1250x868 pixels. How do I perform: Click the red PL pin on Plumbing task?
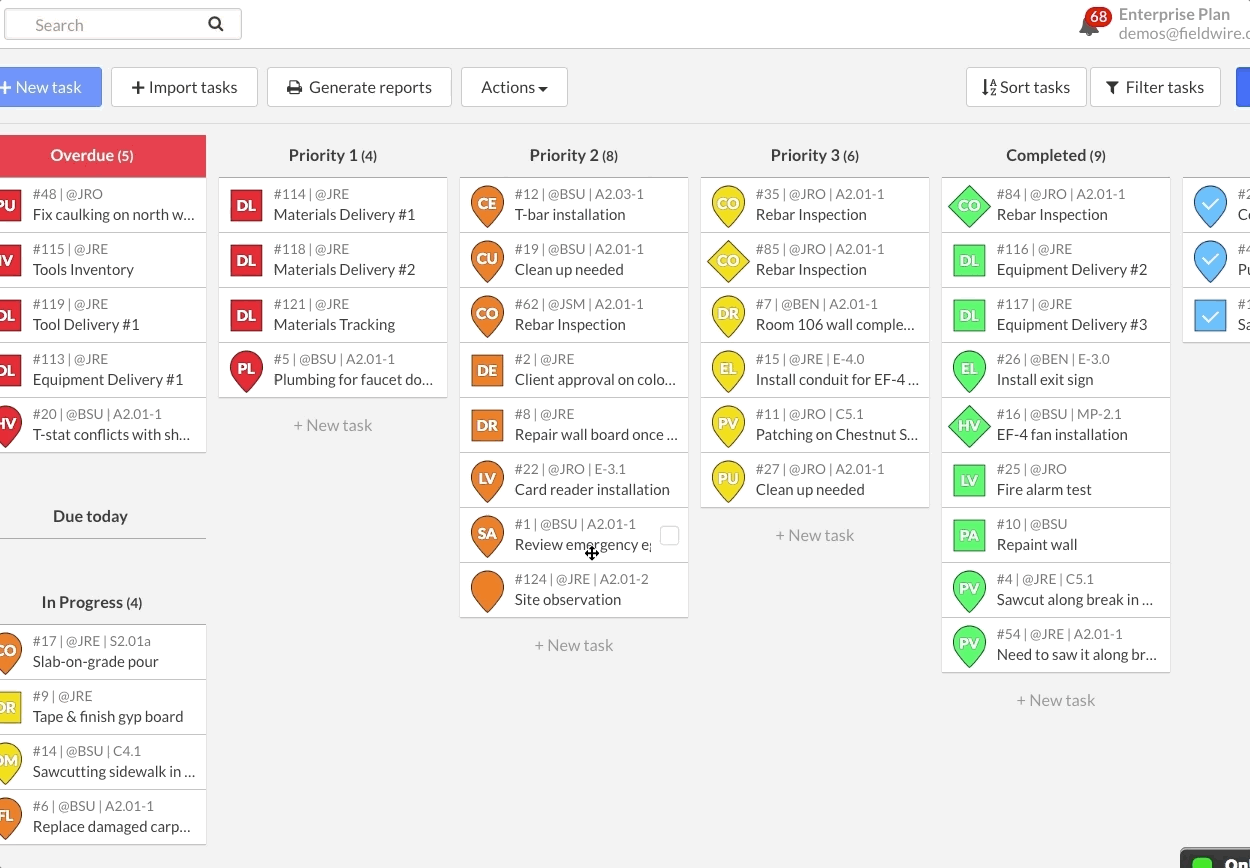(x=246, y=369)
